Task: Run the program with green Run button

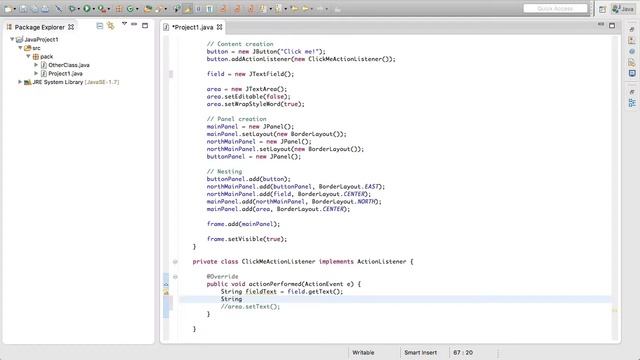Action: tap(87, 9)
